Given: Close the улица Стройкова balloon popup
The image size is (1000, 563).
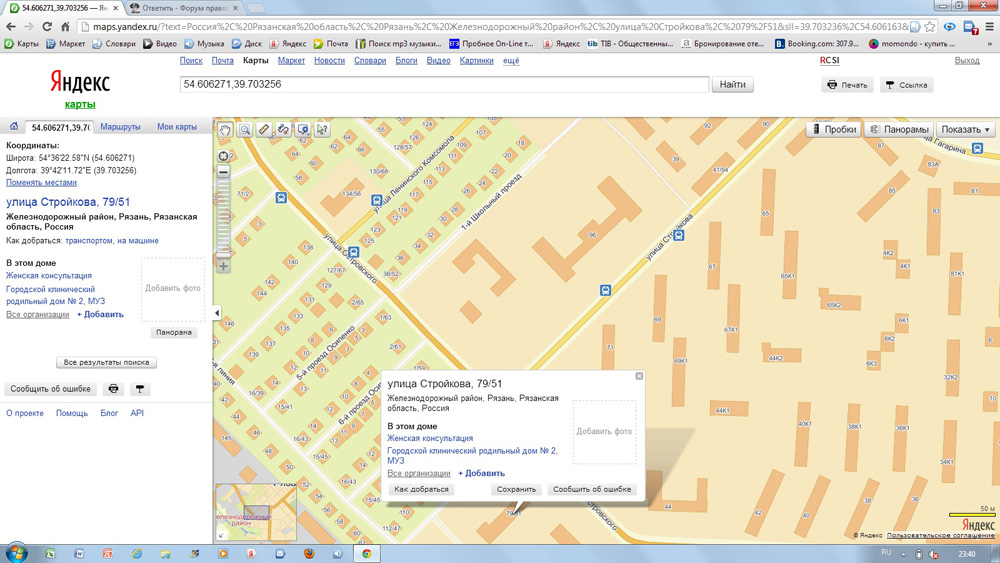Looking at the screenshot, I should click(639, 376).
